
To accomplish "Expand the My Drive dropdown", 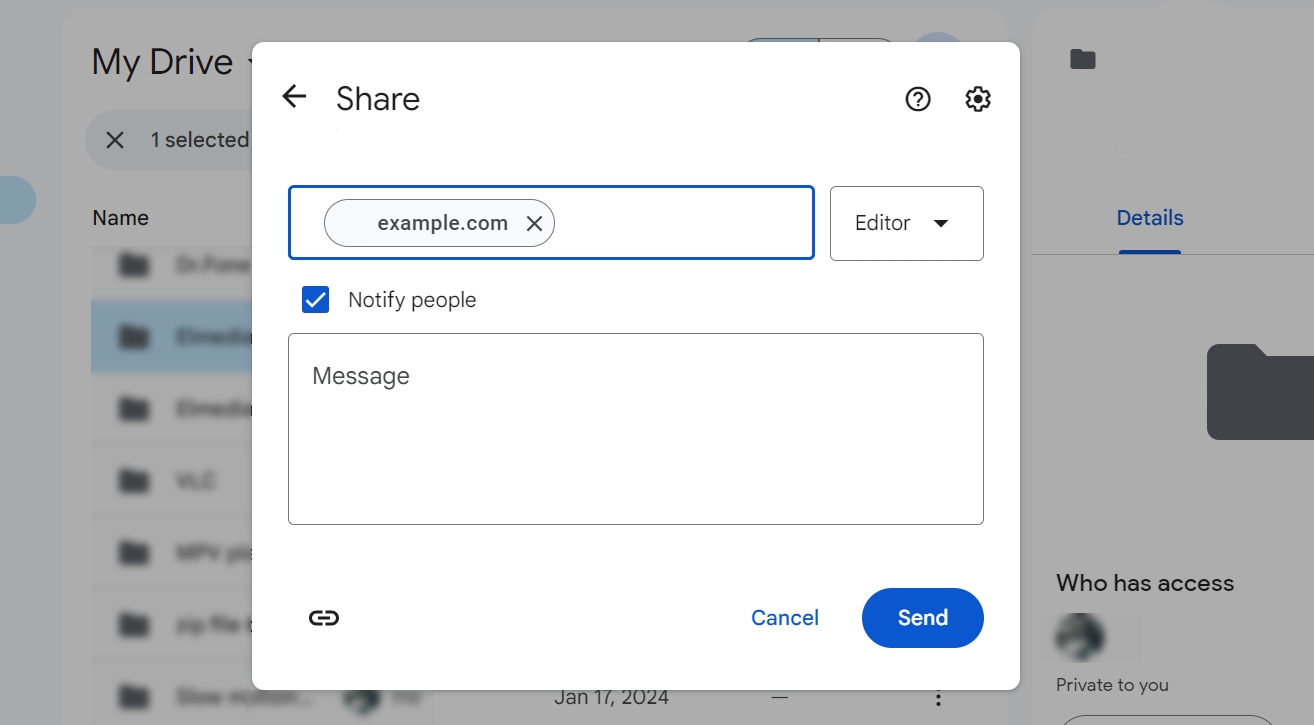I will click(x=248, y=62).
